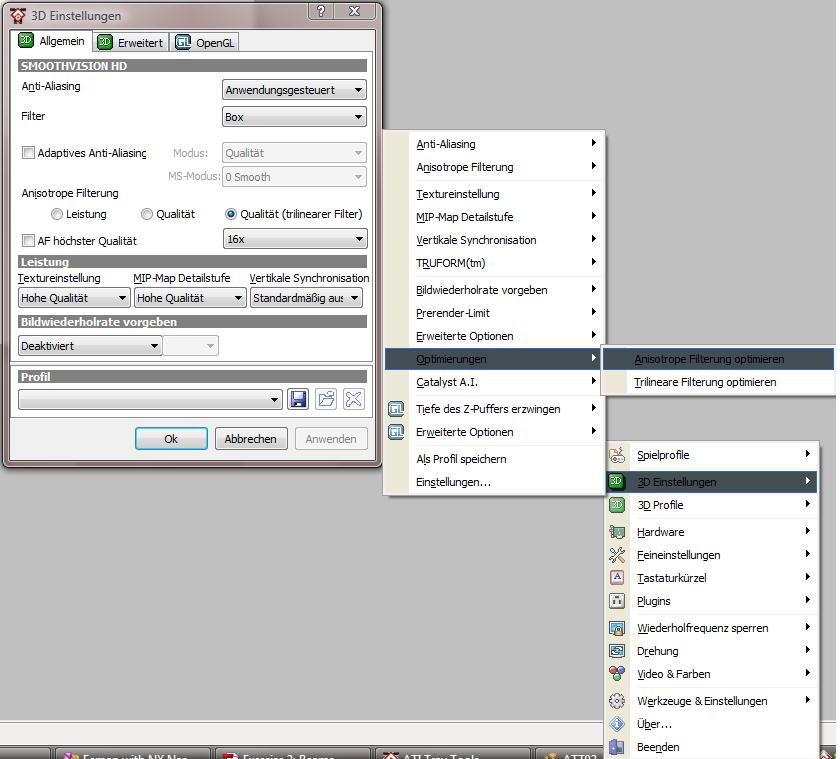Click the green 3D Profile menu icon
This screenshot has height=759, width=840.
(x=617, y=505)
